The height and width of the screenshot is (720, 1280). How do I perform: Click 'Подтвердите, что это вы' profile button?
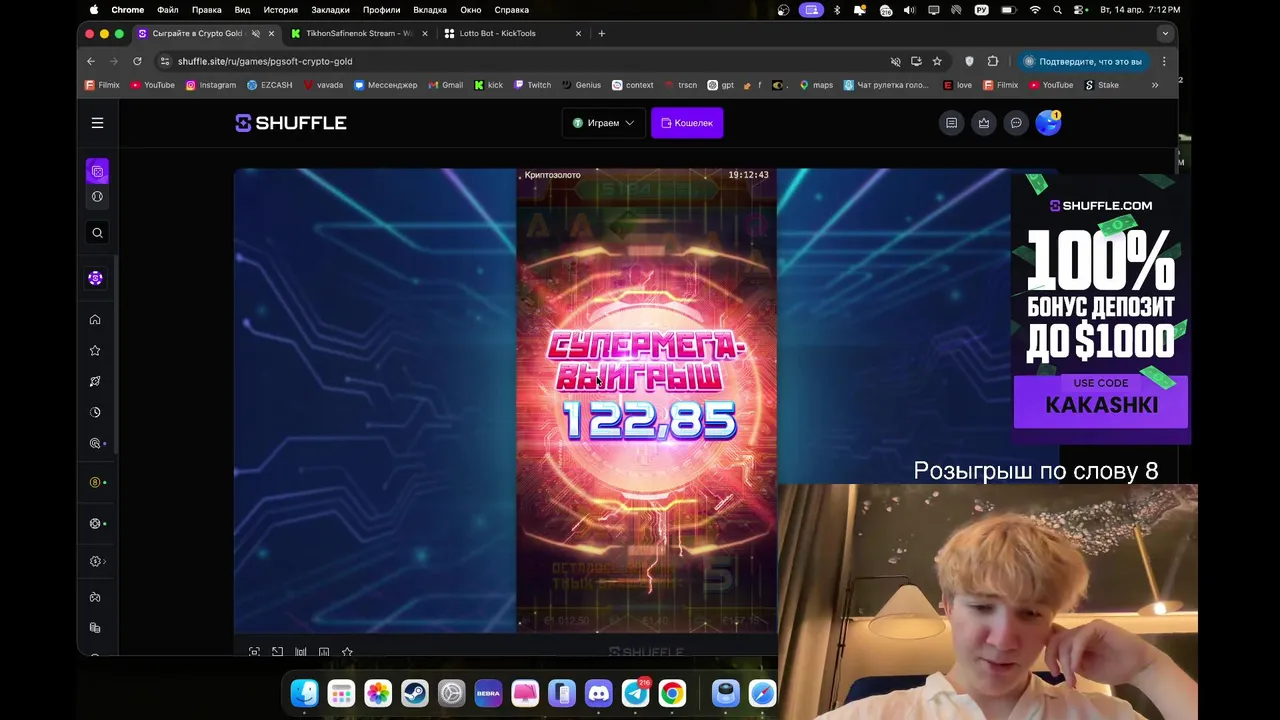coord(1083,61)
